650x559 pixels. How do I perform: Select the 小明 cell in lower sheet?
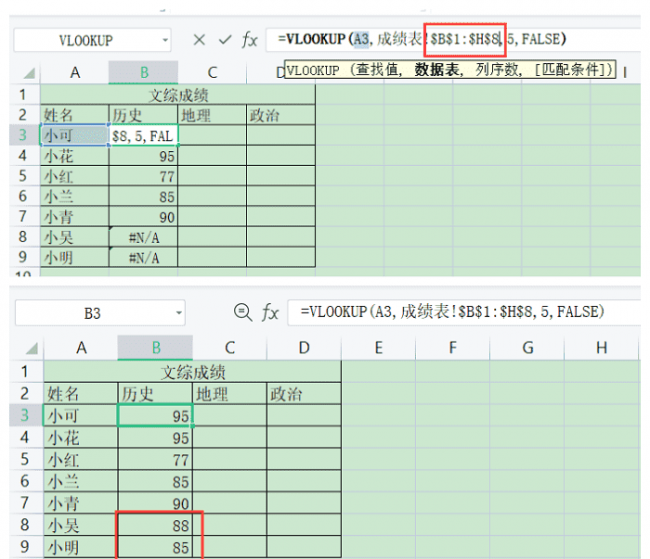pos(80,547)
